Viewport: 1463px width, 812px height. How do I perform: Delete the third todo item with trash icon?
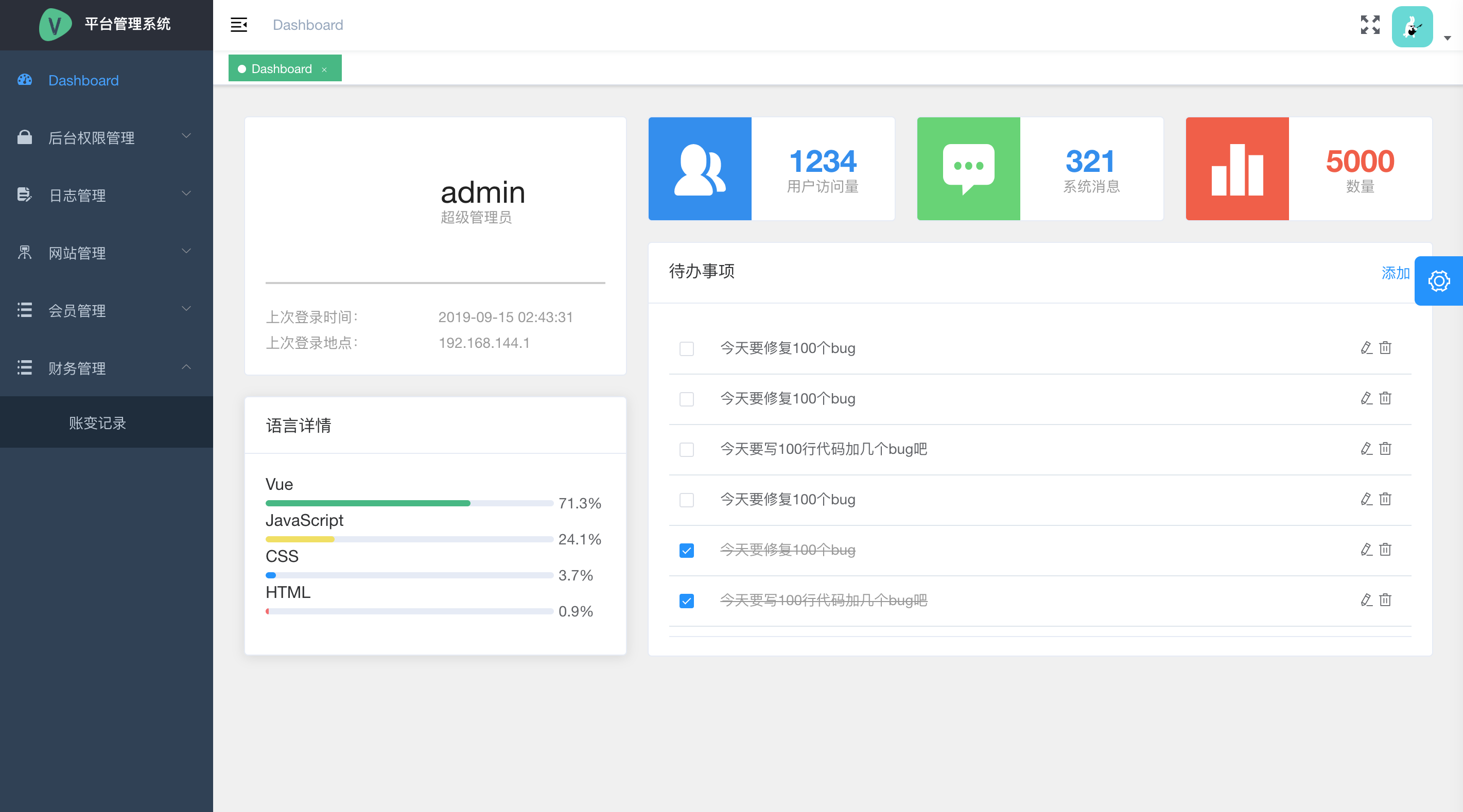[1385, 449]
